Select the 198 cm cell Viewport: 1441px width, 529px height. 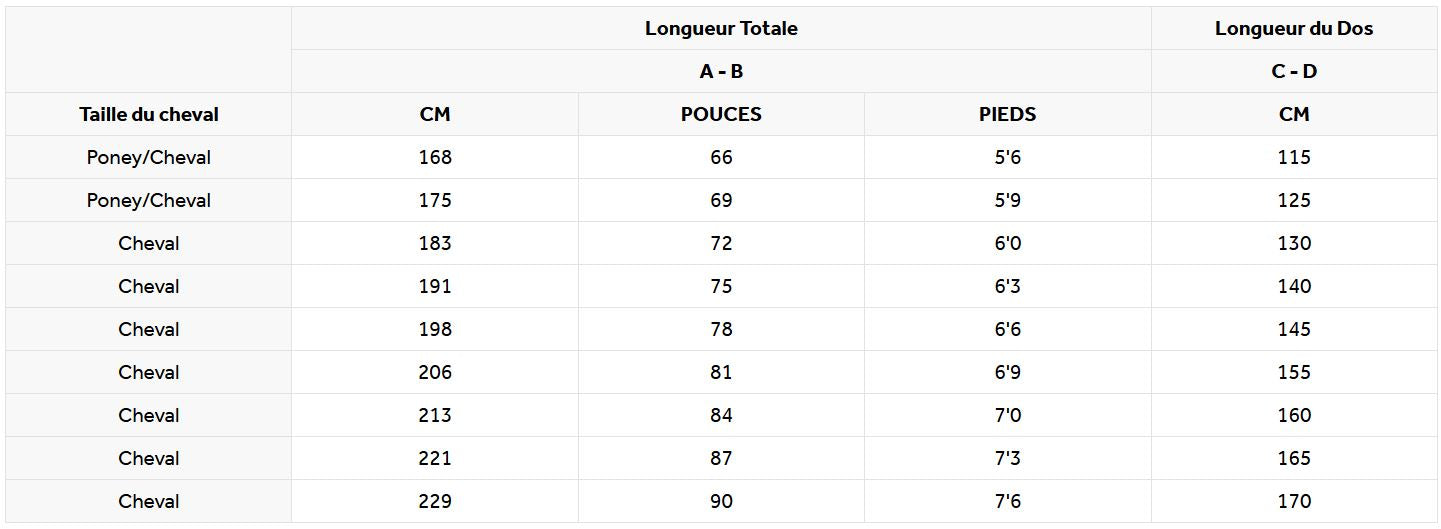pyautogui.click(x=435, y=329)
